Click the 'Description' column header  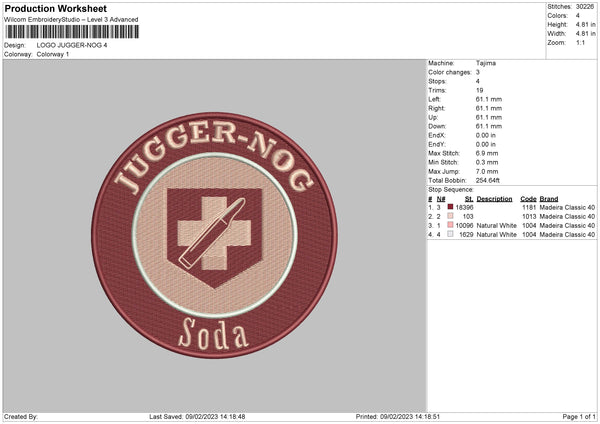494,199
